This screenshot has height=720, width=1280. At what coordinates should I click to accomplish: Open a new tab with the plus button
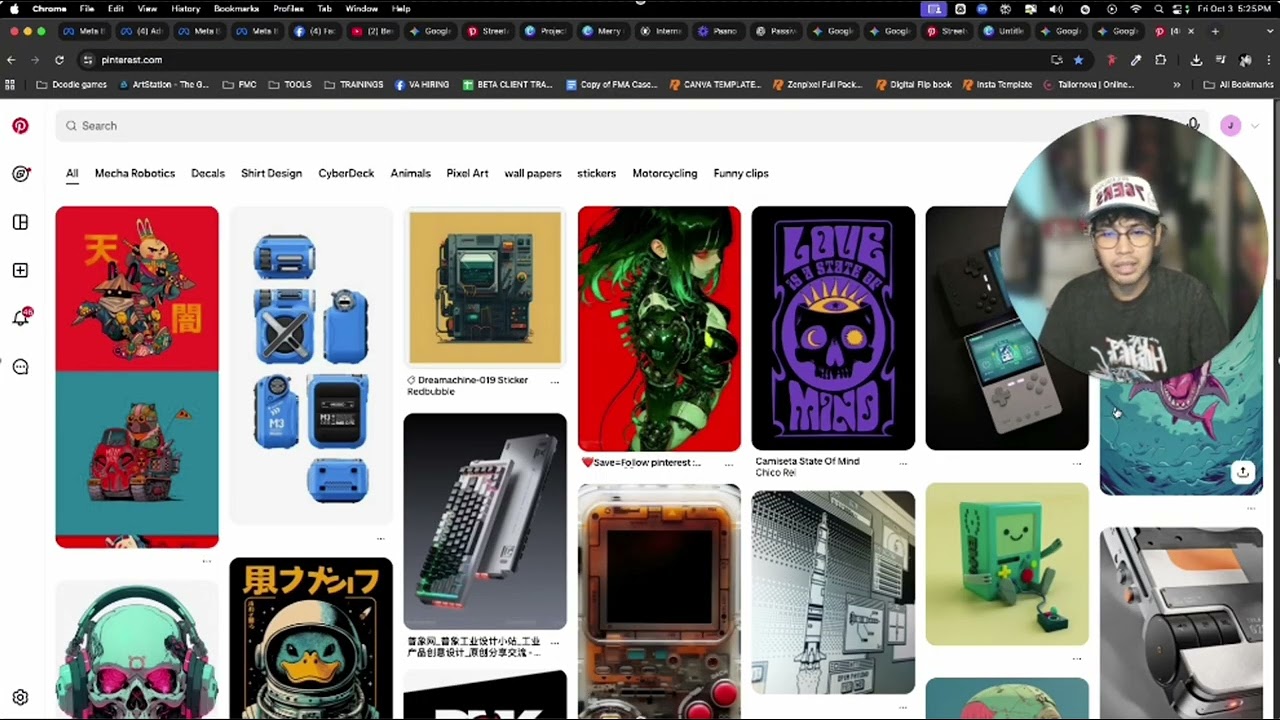coord(1215,31)
